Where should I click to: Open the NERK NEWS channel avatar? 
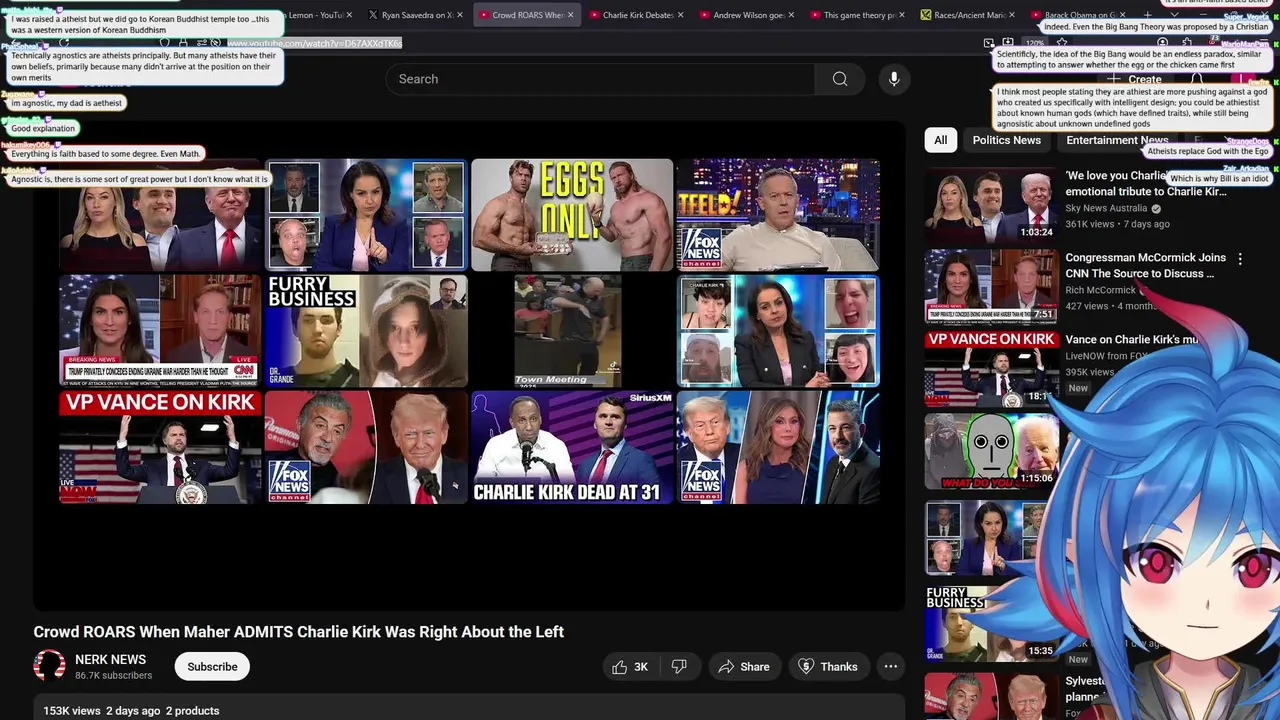tap(49, 666)
